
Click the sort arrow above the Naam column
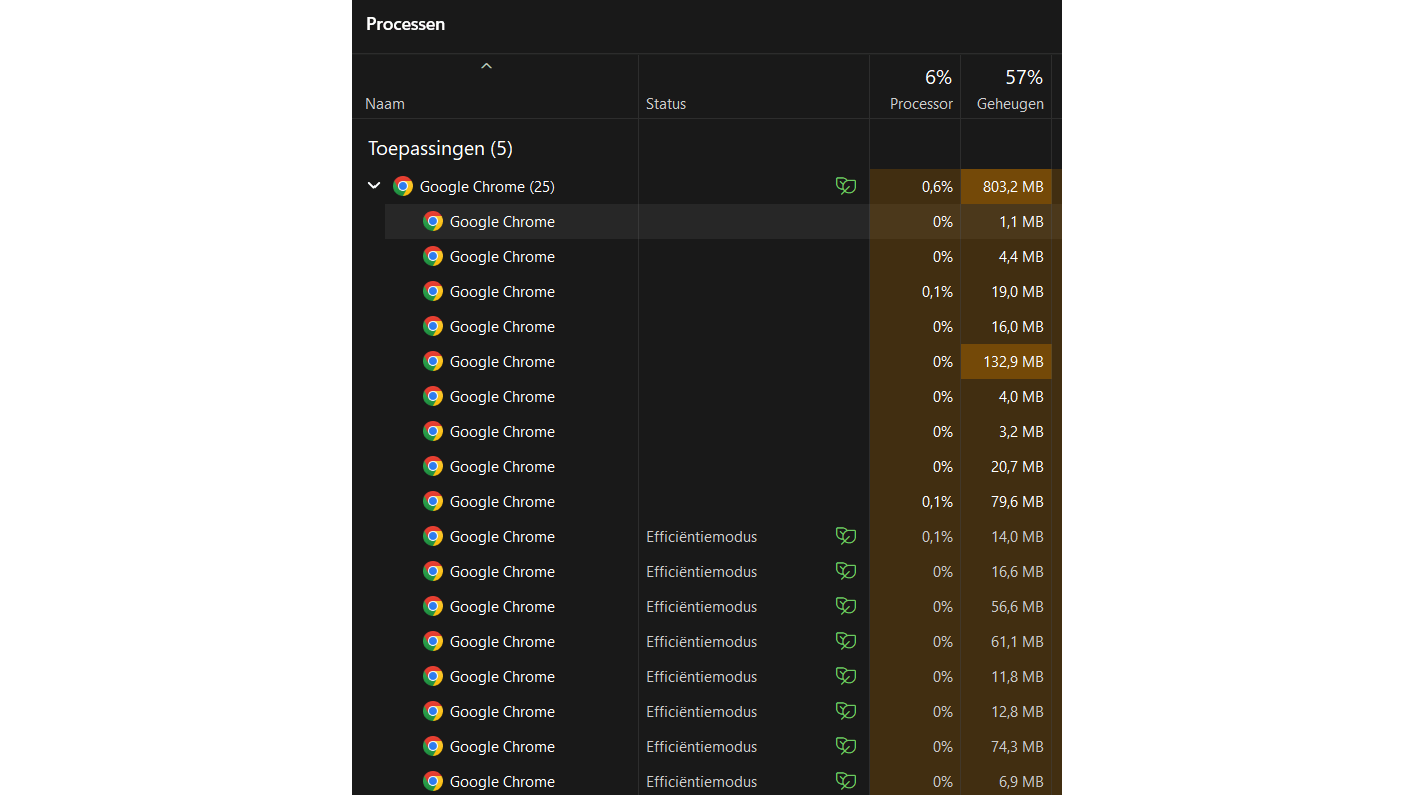click(x=487, y=67)
